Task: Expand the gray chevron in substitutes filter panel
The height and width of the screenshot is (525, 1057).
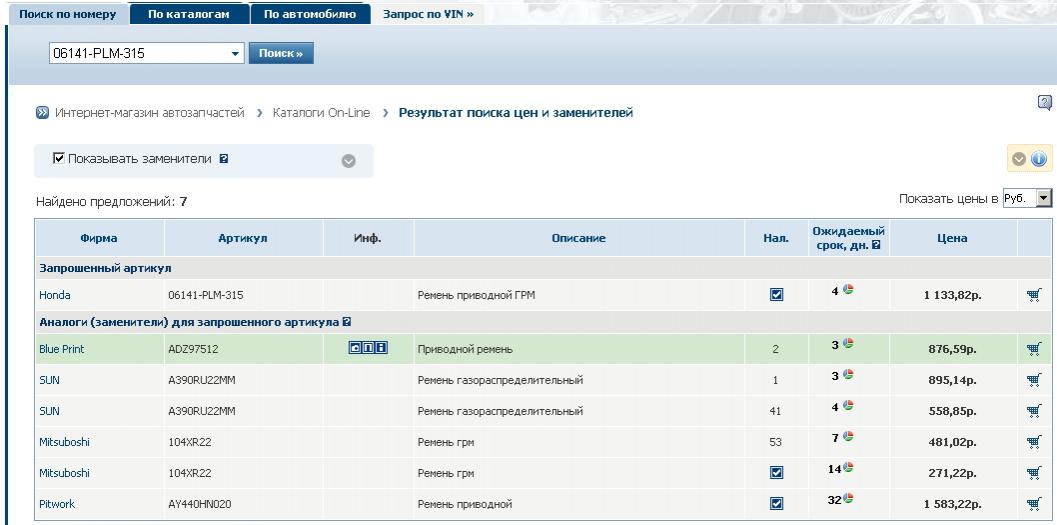Action: 349,161
